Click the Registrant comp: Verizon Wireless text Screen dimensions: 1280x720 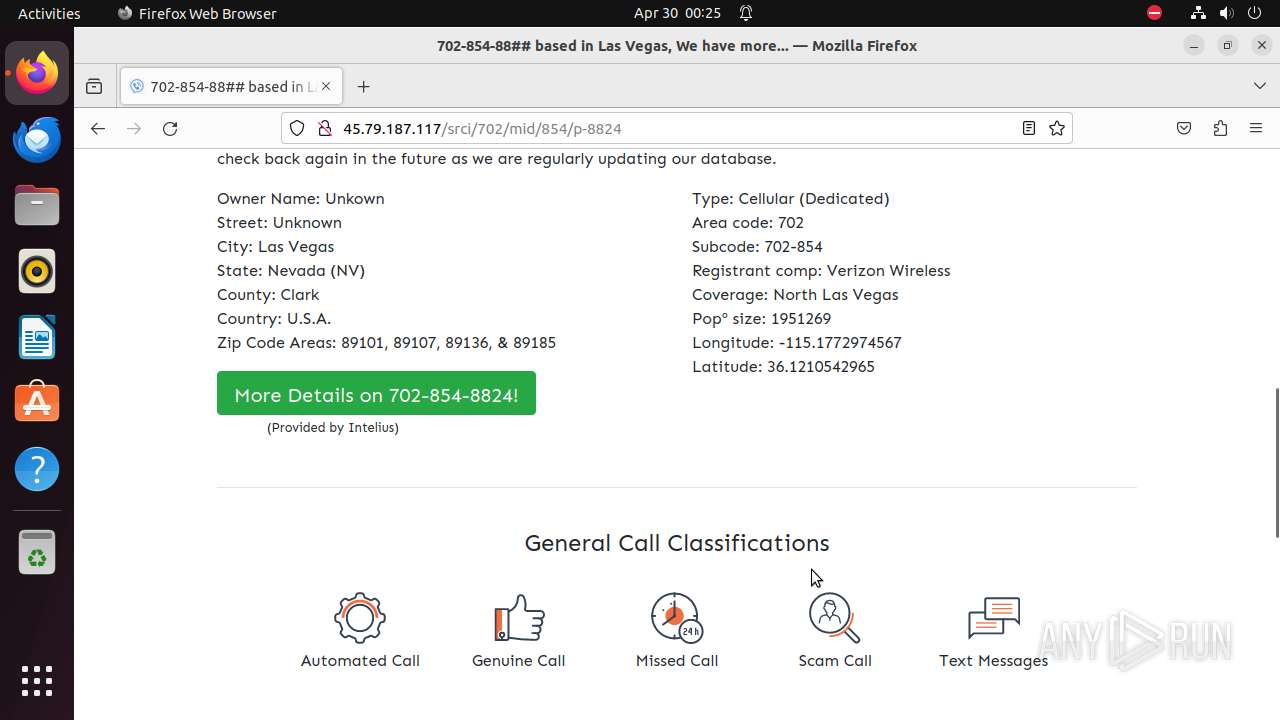(x=821, y=271)
